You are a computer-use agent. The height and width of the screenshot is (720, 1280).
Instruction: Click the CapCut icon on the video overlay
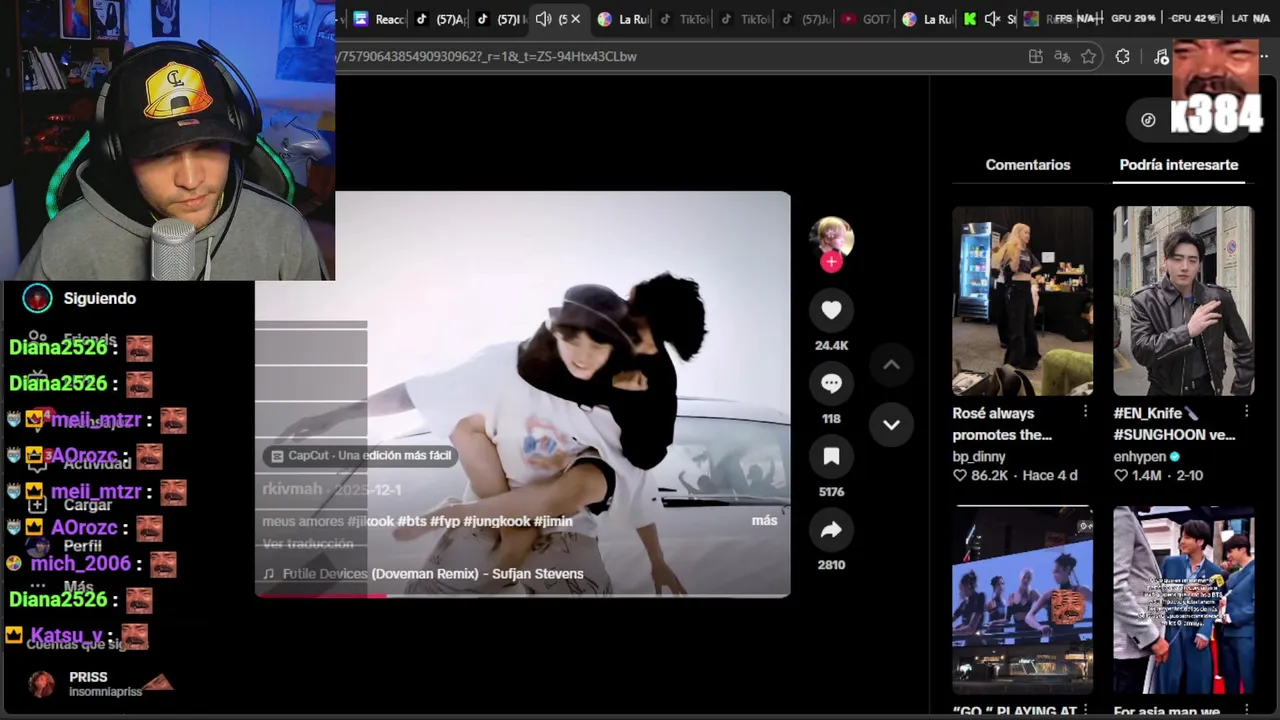[x=277, y=456]
